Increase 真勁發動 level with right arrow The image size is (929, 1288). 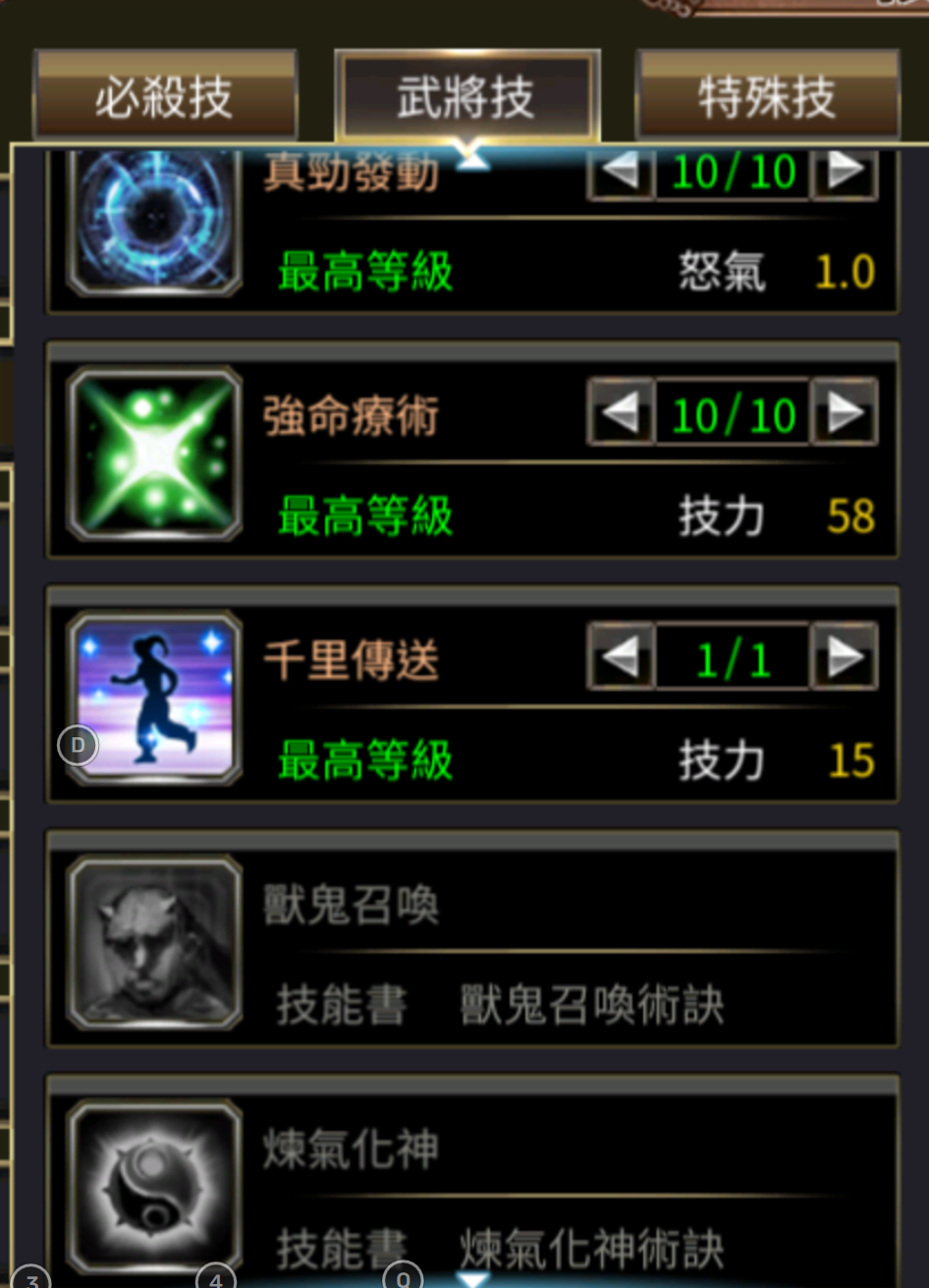click(843, 173)
